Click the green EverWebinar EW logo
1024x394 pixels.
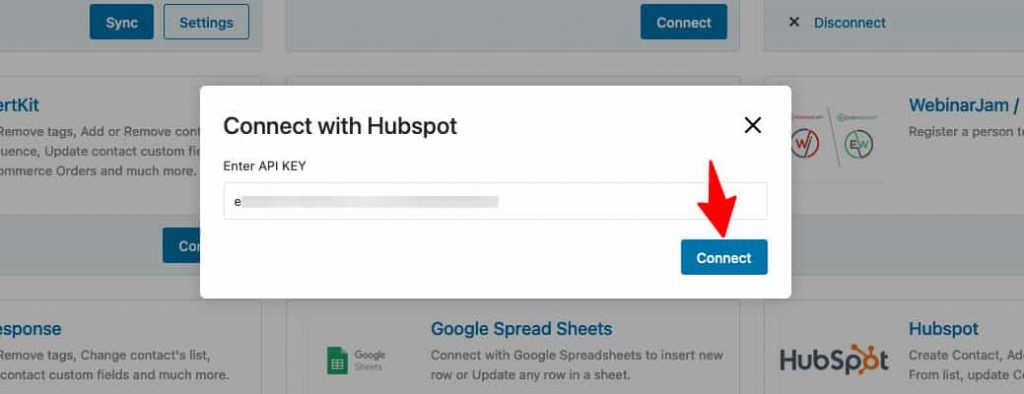tap(858, 143)
